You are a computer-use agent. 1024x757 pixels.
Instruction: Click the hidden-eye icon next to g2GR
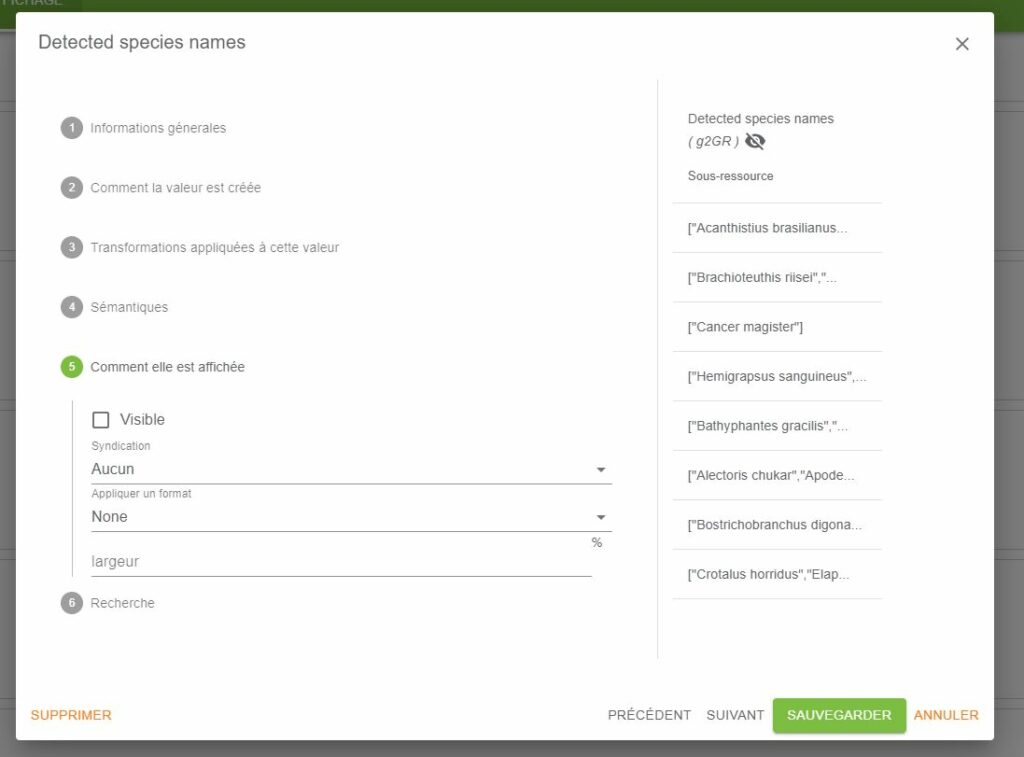coord(755,141)
